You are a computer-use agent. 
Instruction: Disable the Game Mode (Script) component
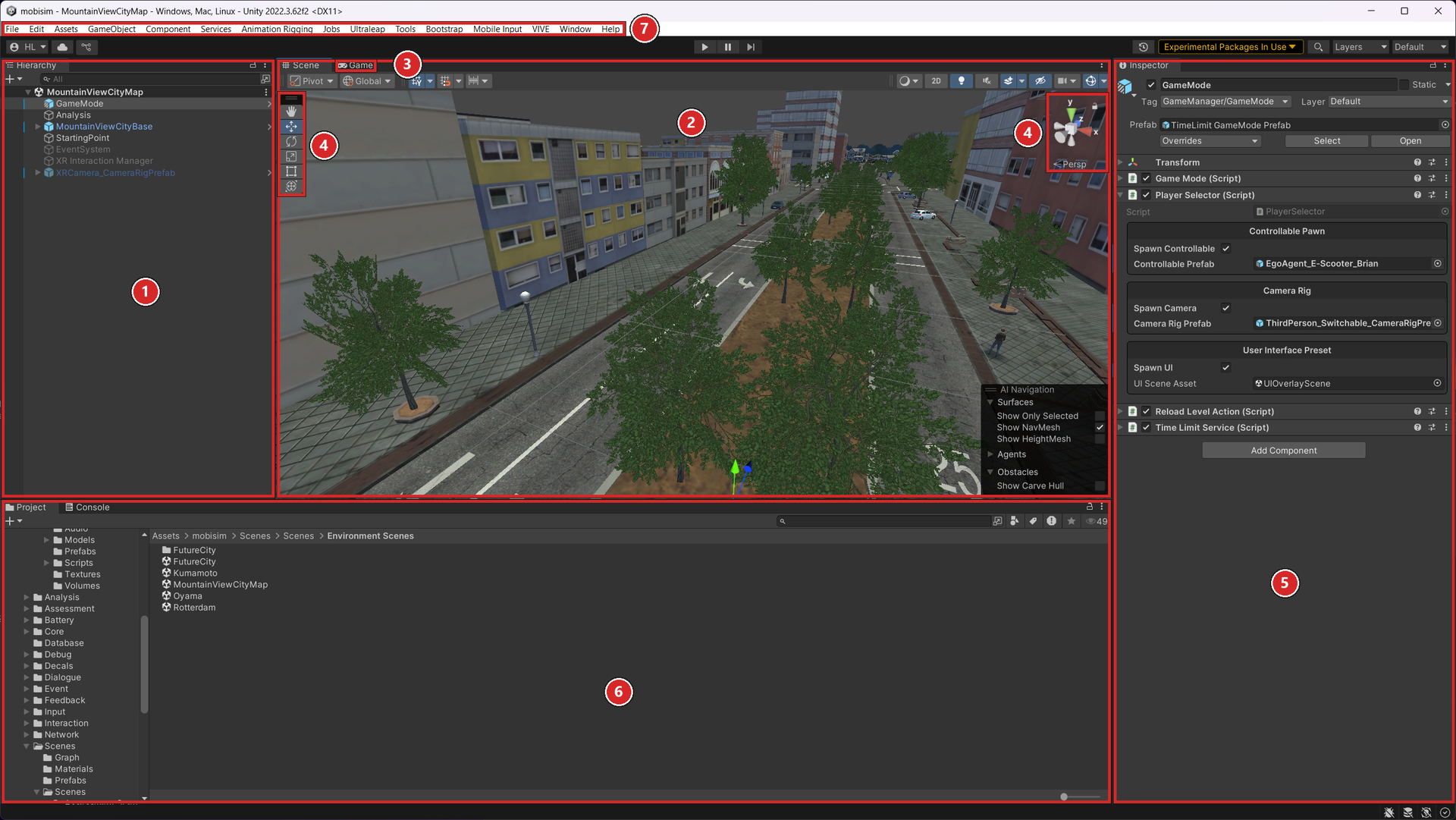[1147, 178]
